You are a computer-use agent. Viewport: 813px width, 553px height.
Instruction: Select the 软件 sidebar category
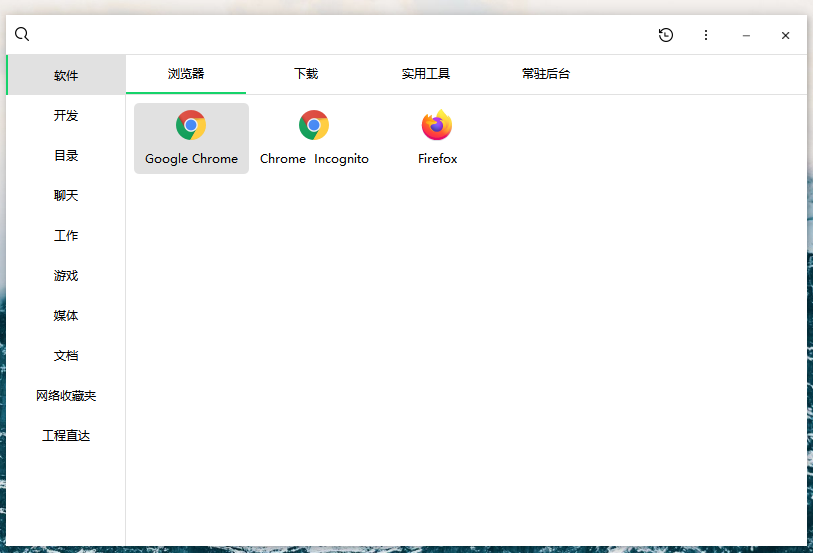pos(66,75)
